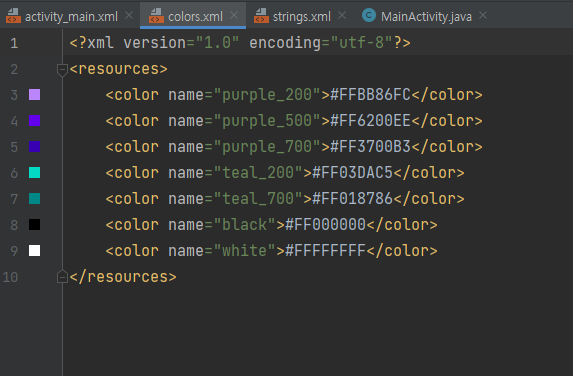Open color picker for white gutter swatch
This screenshot has height=376, width=573.
tap(34, 251)
